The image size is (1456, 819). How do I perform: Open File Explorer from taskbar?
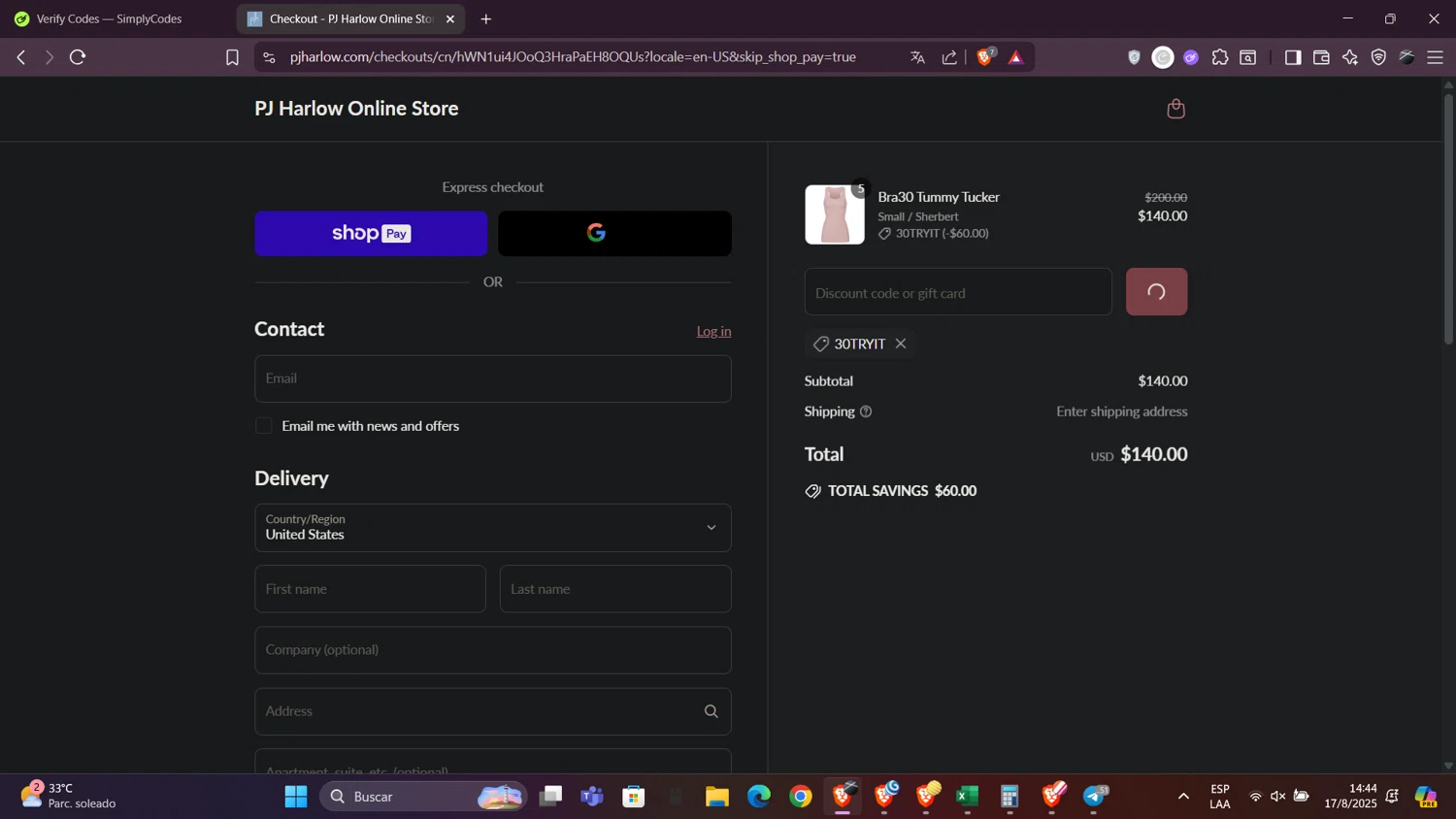point(717,797)
